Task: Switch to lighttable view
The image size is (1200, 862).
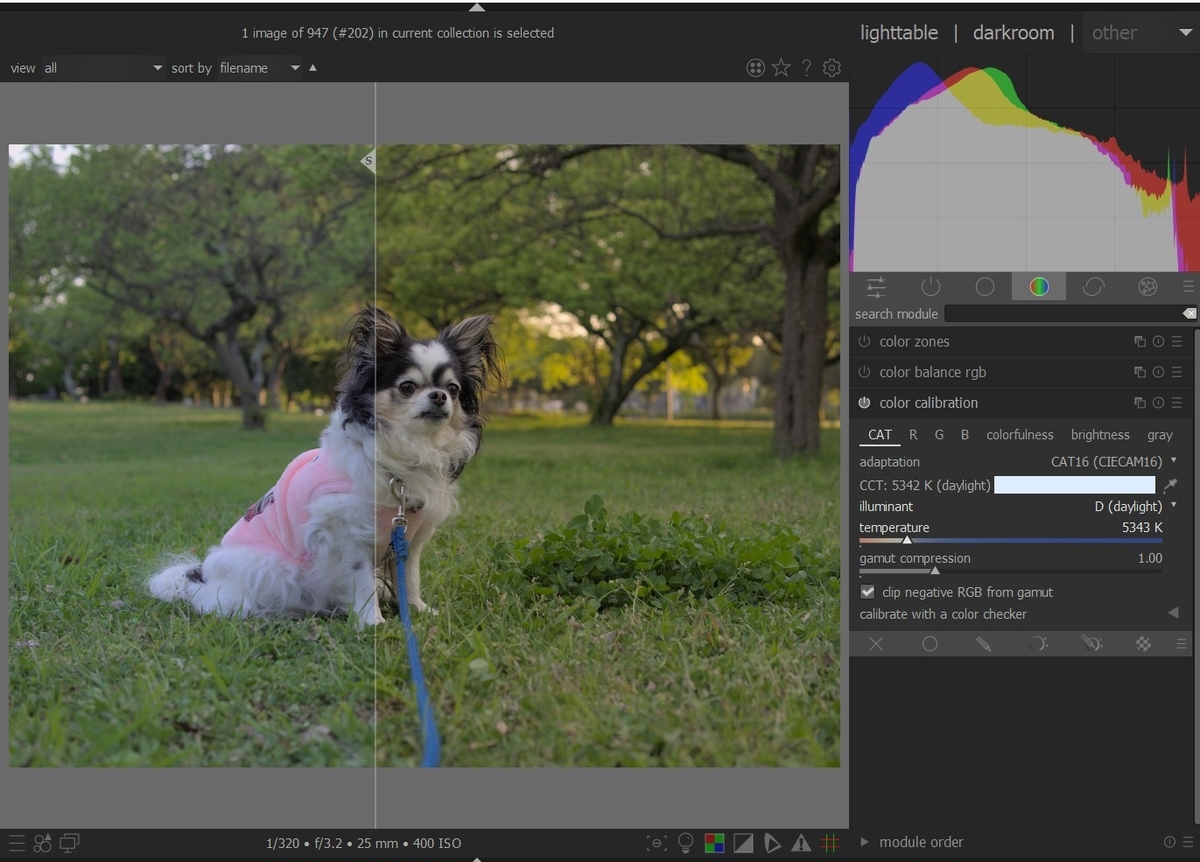Action: [x=898, y=33]
